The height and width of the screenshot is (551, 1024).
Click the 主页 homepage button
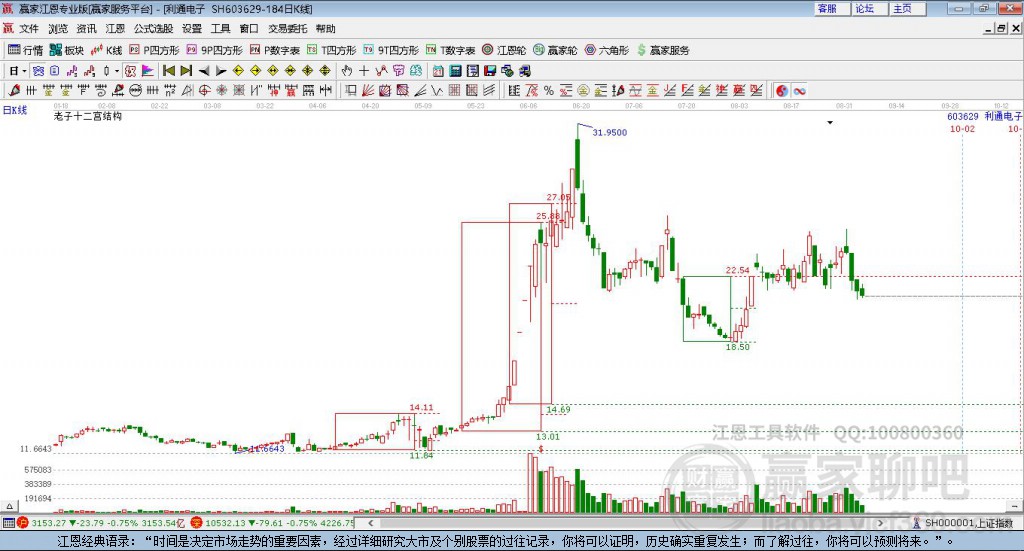tap(907, 8)
